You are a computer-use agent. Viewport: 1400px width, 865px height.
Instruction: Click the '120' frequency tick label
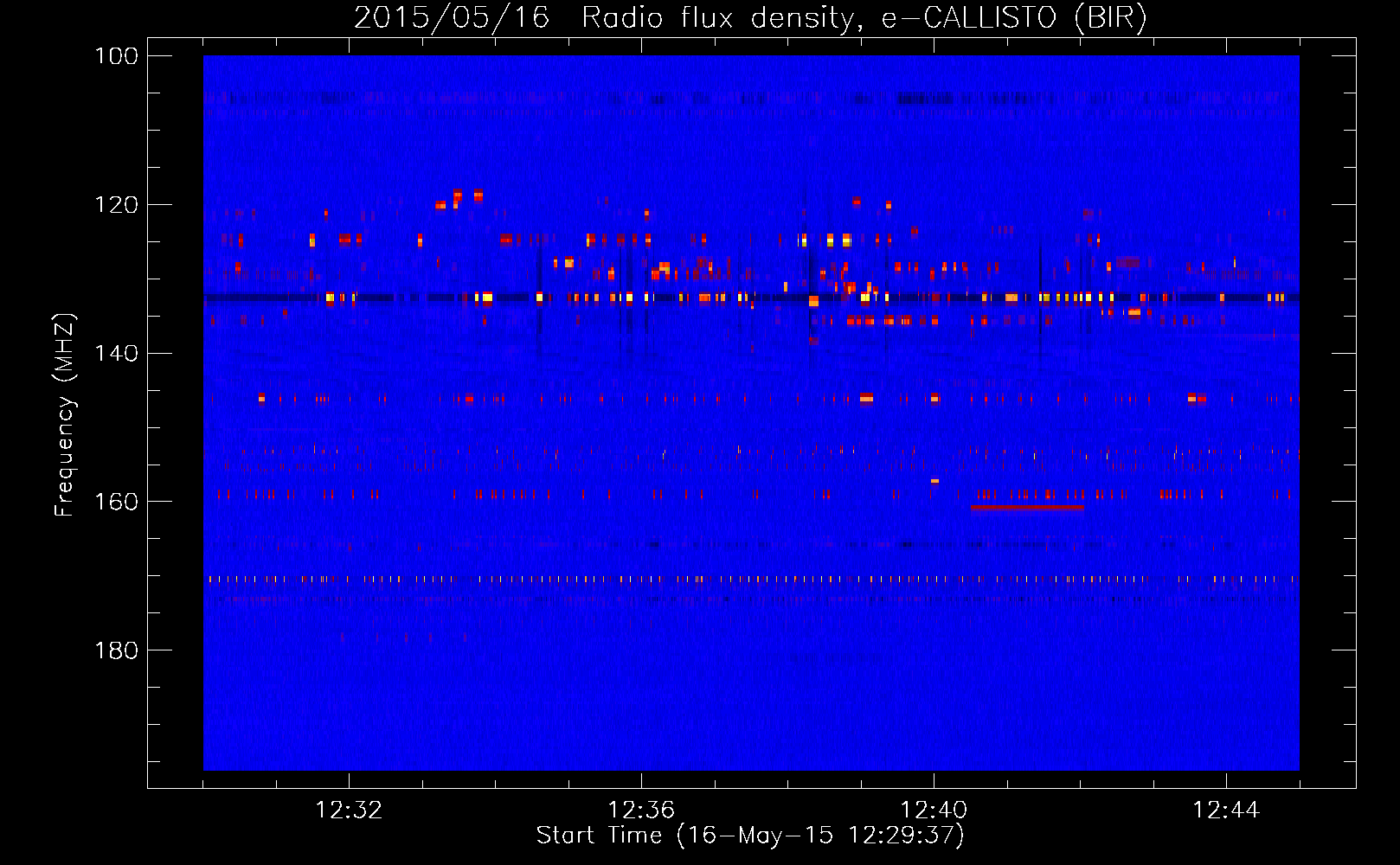(x=116, y=205)
